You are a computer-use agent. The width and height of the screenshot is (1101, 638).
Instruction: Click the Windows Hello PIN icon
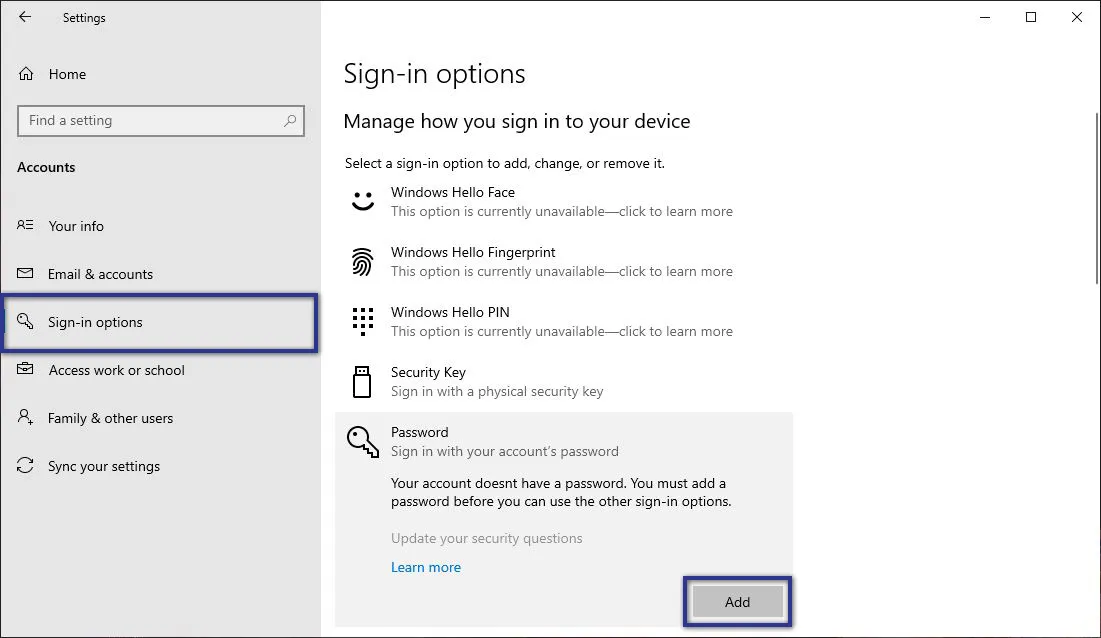[x=362, y=320]
